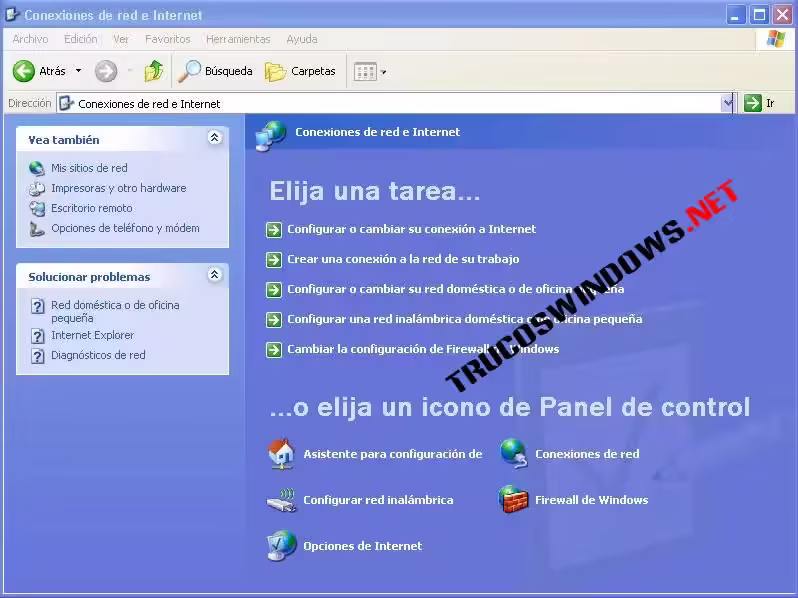Collapse the Vea también panel

(x=214, y=137)
